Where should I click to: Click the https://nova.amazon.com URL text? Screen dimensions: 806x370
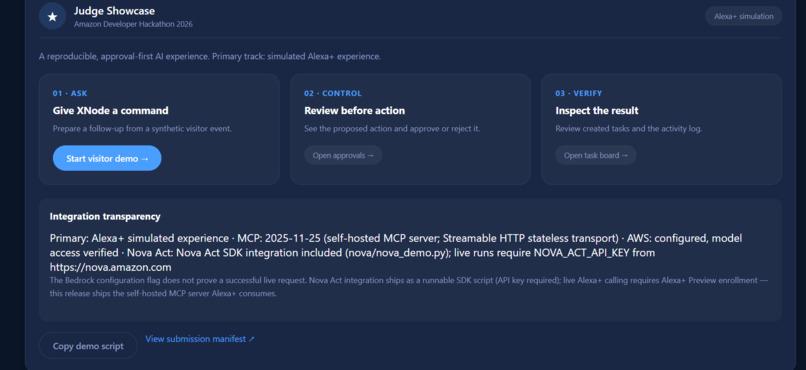tap(111, 267)
